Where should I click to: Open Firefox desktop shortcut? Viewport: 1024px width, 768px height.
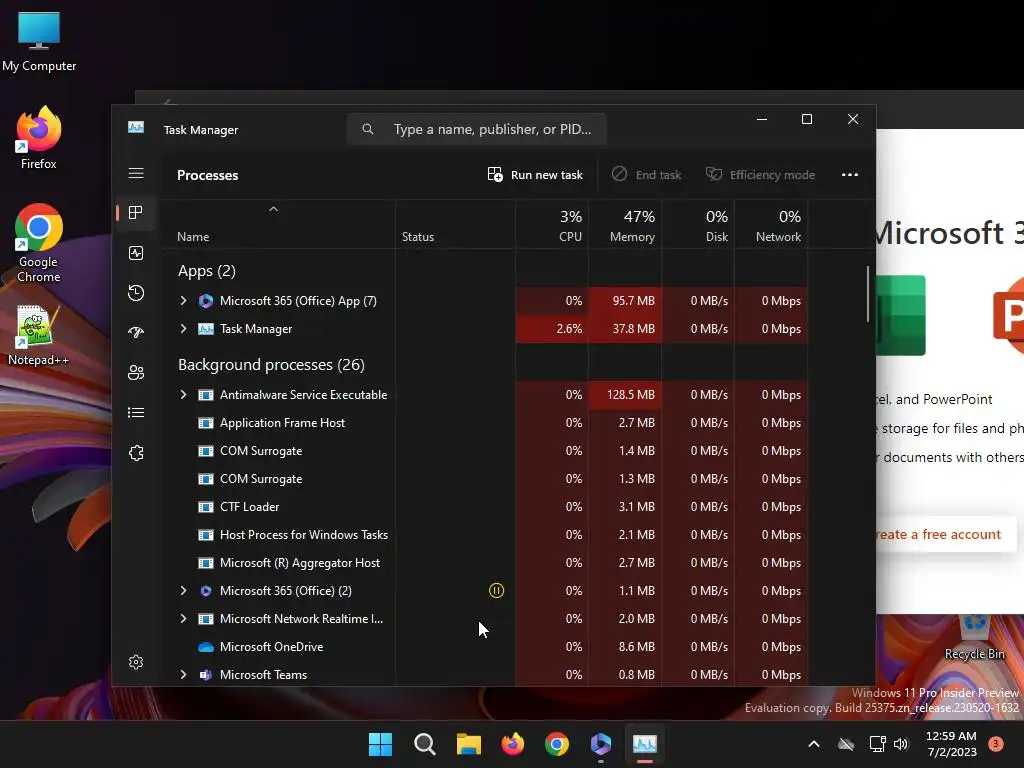tap(39, 138)
